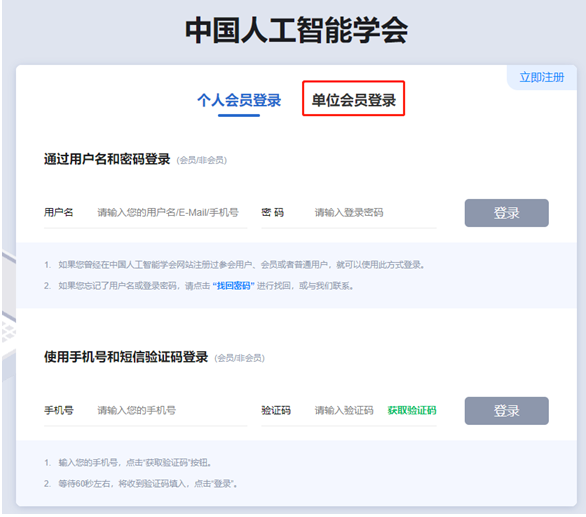Switch to 单位会员登录 tab
The height and width of the screenshot is (517, 586).
pyautogui.click(x=354, y=100)
